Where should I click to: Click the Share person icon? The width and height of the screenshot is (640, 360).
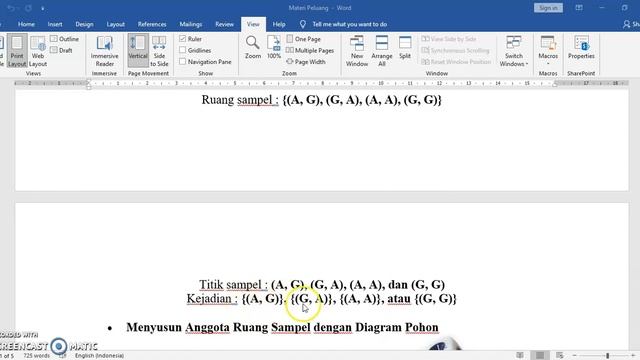coord(627,24)
